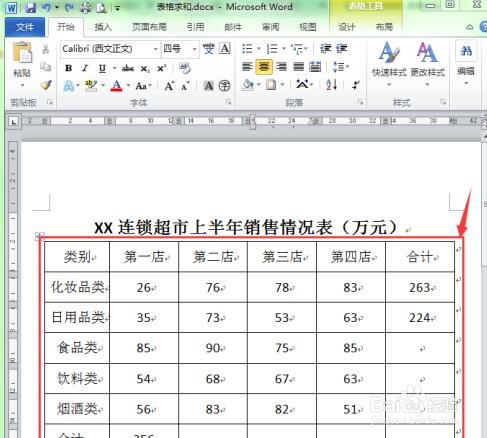Click Shrink Font icon

click(185, 86)
